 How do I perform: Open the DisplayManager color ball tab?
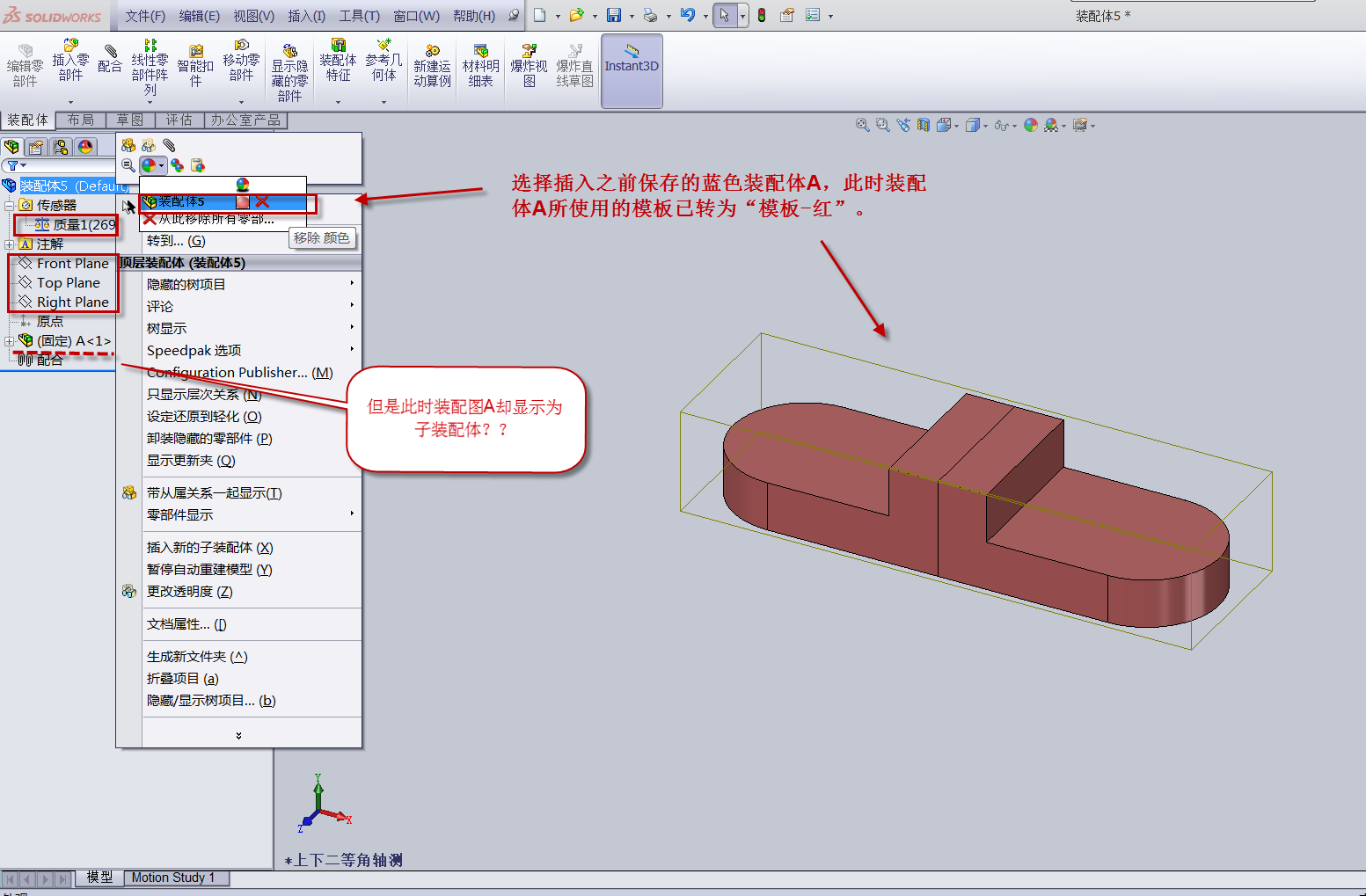point(85,147)
